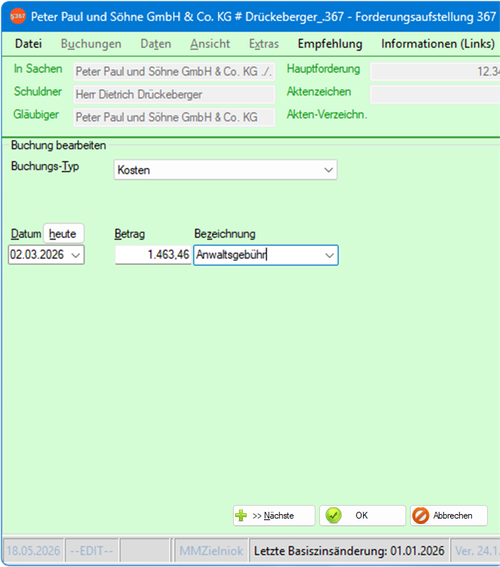Click the Letzte Basiszinsänderung status entry
The height and width of the screenshot is (567, 500).
[349, 551]
